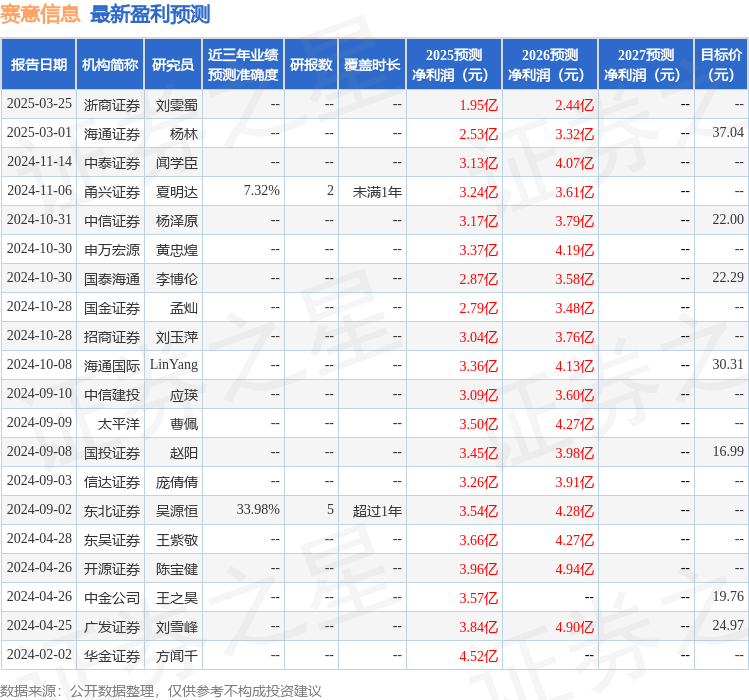Click the target price 22.29
Image resolution: width=749 pixels, height=700 pixels.
(728, 278)
